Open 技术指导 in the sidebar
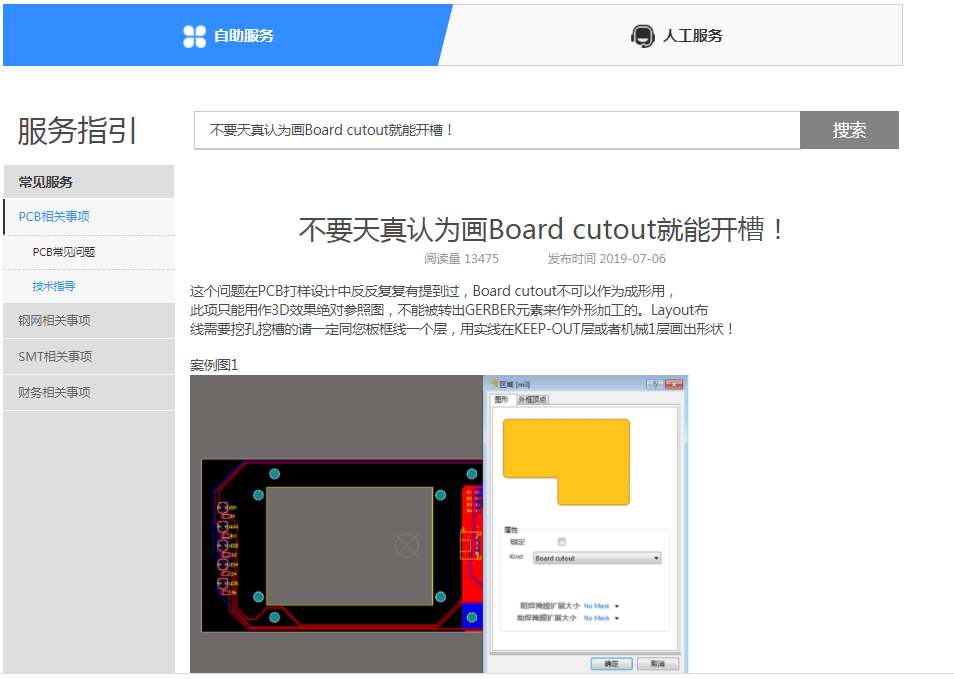 (54, 286)
